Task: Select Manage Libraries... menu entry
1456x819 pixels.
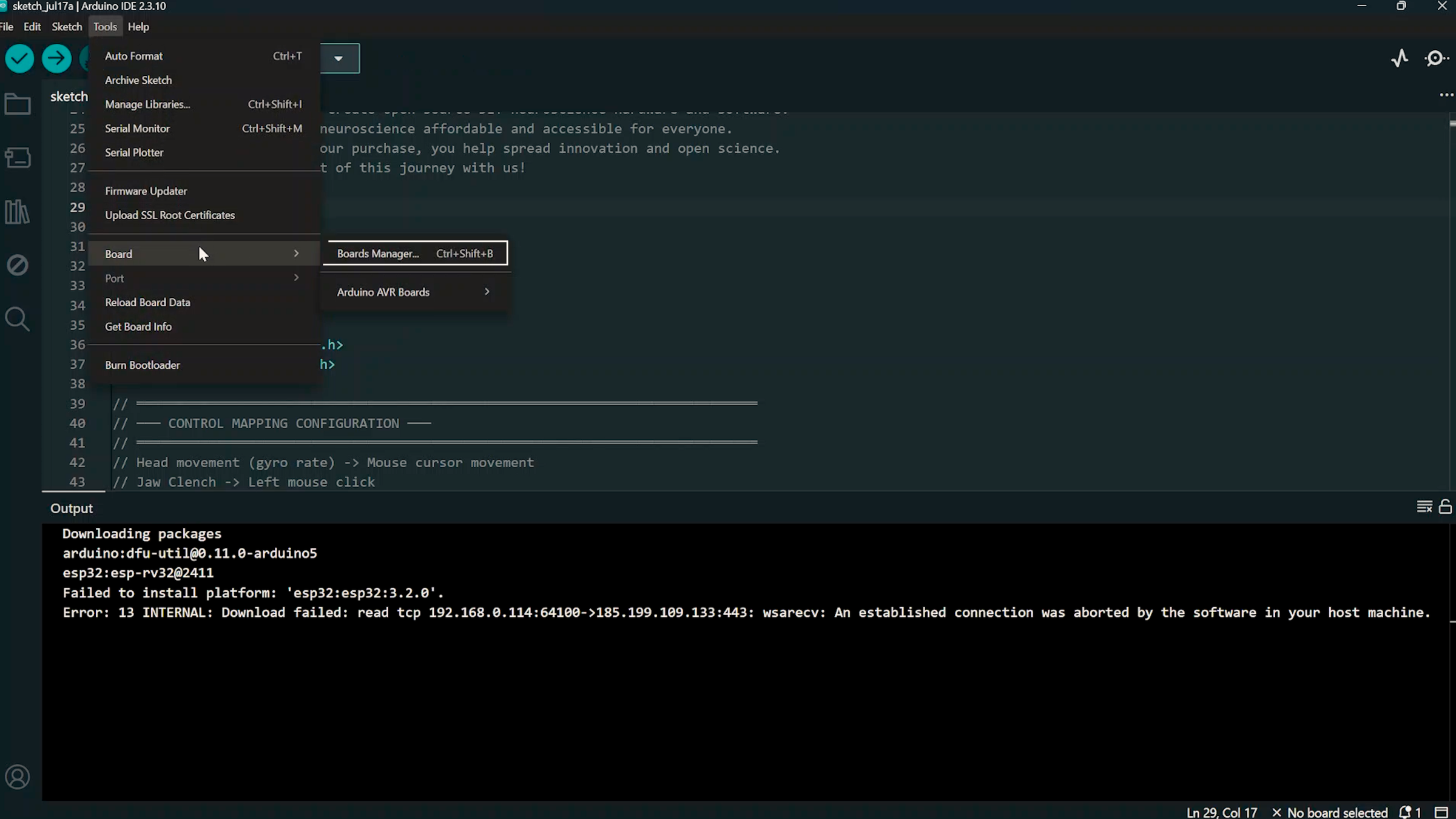Action: click(x=204, y=104)
